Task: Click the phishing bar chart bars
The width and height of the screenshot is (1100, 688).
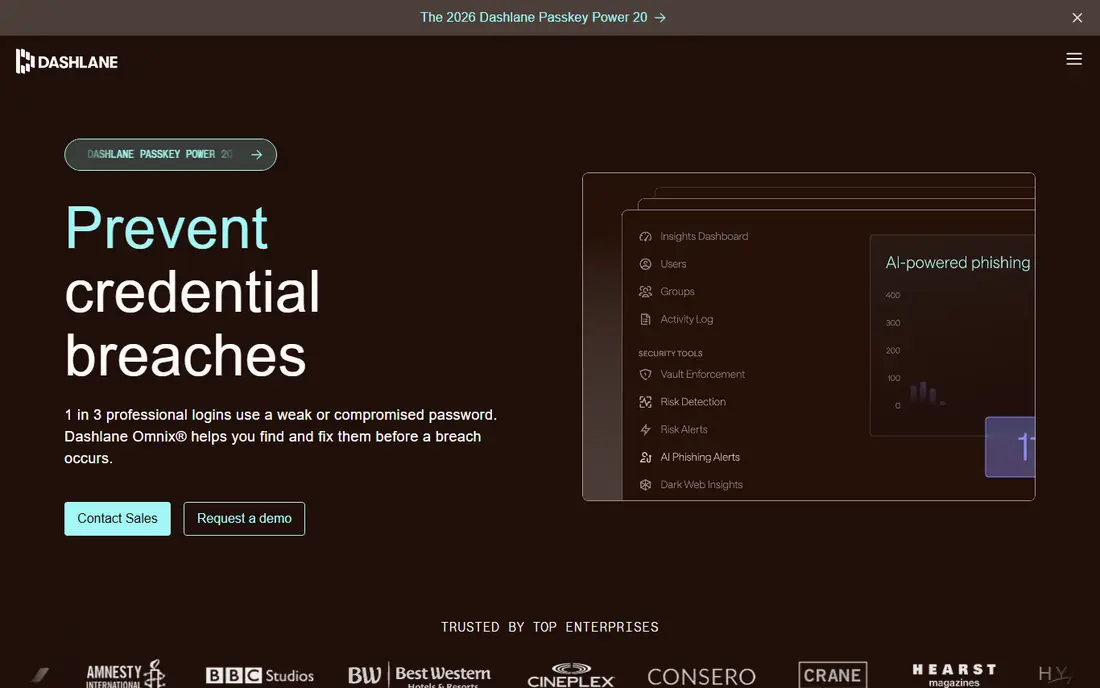Action: [x=927, y=393]
